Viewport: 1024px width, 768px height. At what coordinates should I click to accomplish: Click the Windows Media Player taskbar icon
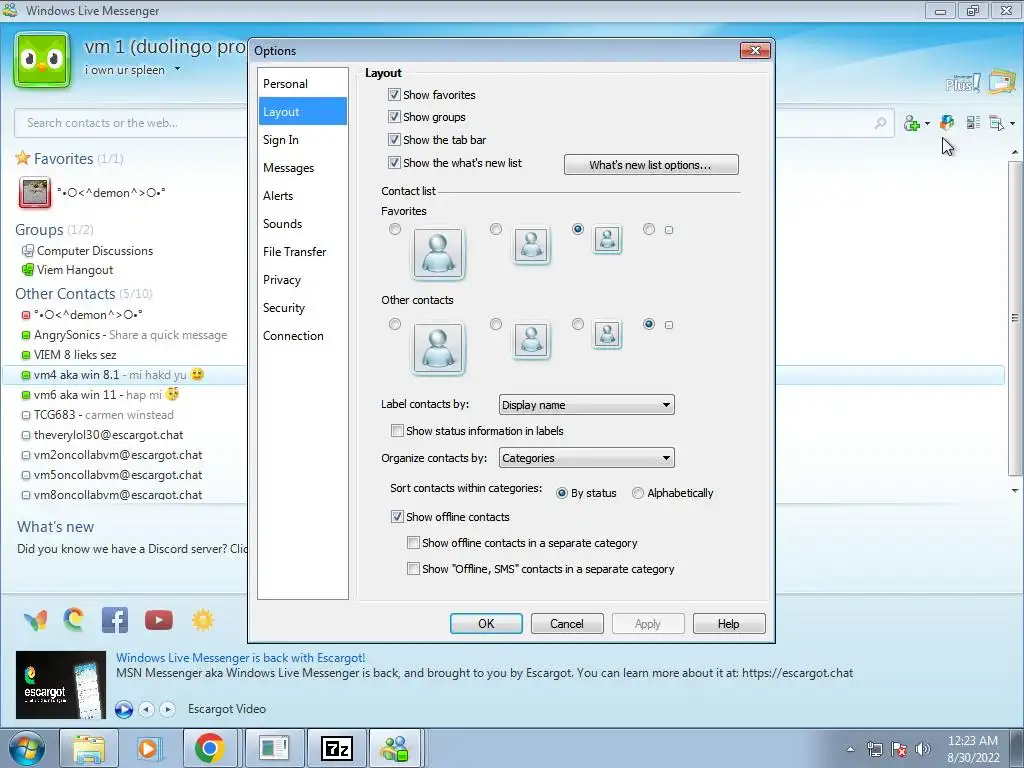(x=148, y=748)
